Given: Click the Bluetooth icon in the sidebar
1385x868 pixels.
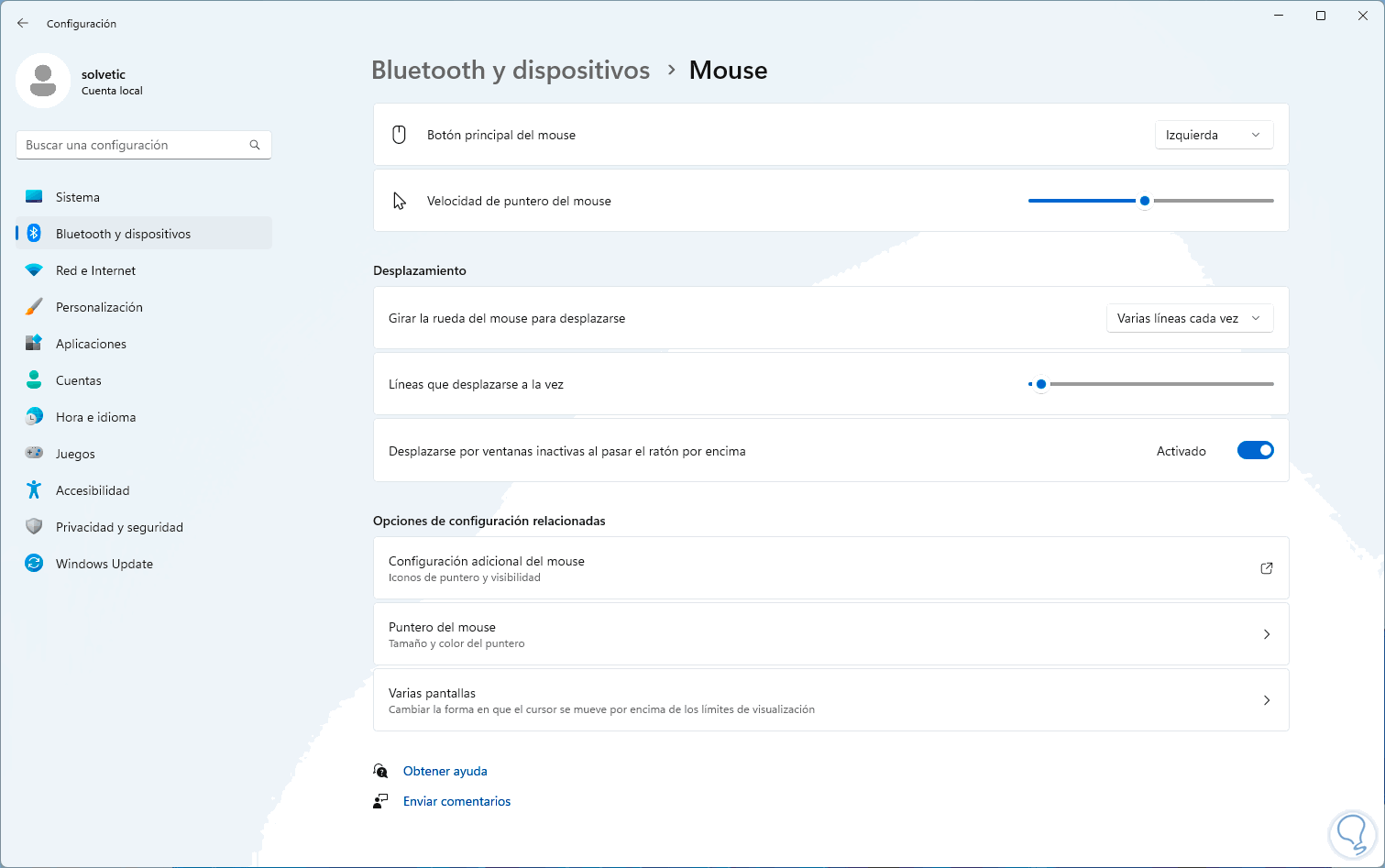Looking at the screenshot, I should (x=34, y=234).
